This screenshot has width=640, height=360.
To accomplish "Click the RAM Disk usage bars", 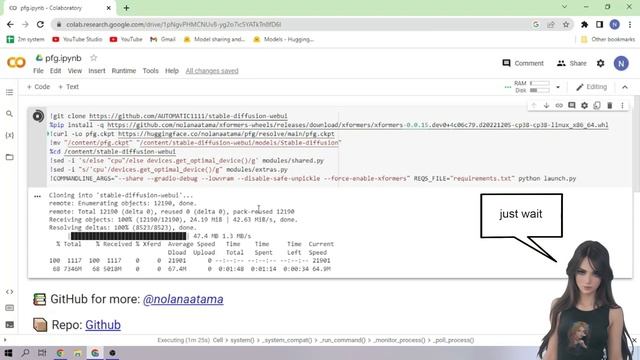I will (532, 87).
